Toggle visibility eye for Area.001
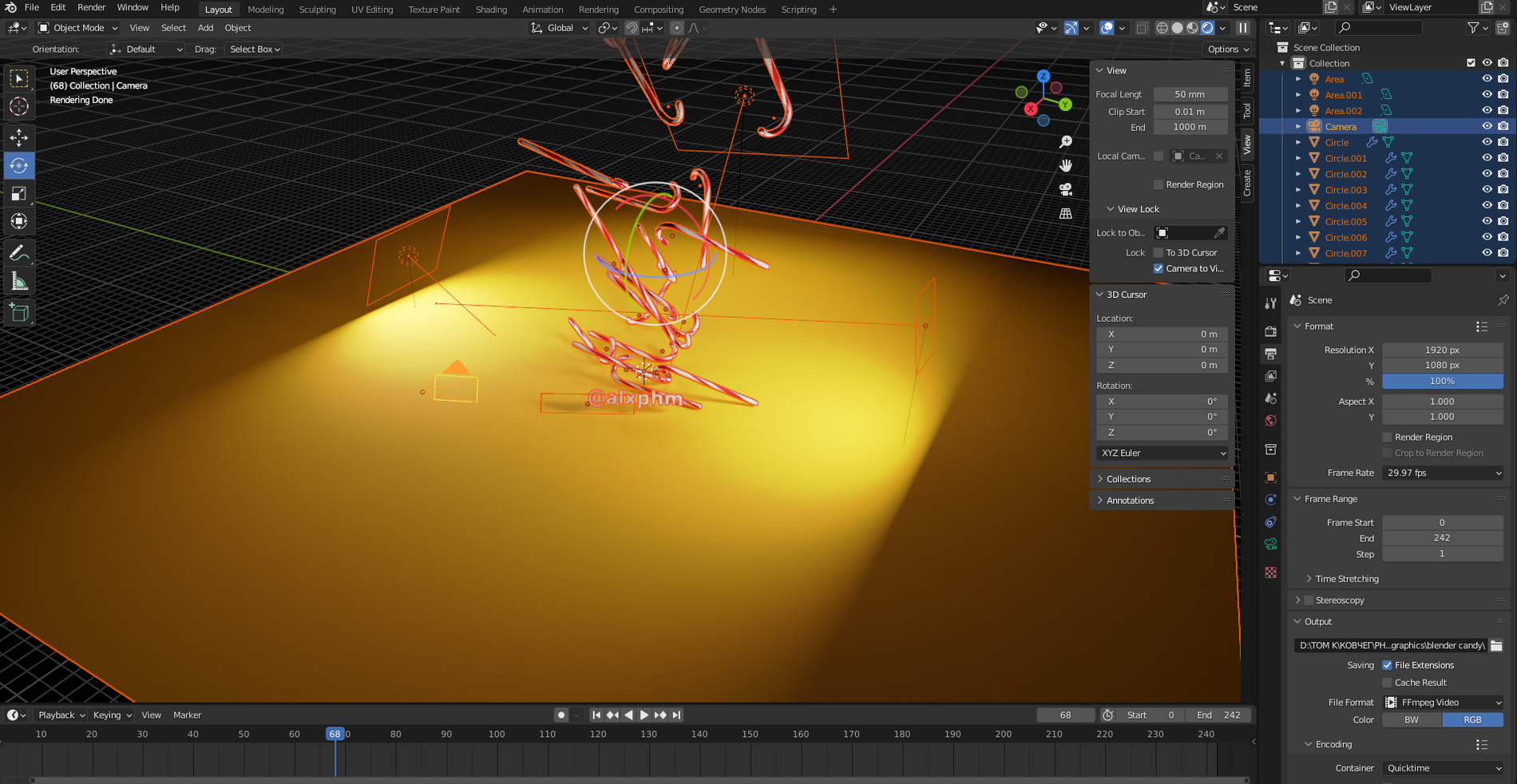Viewport: 1517px width, 784px height. coord(1487,95)
